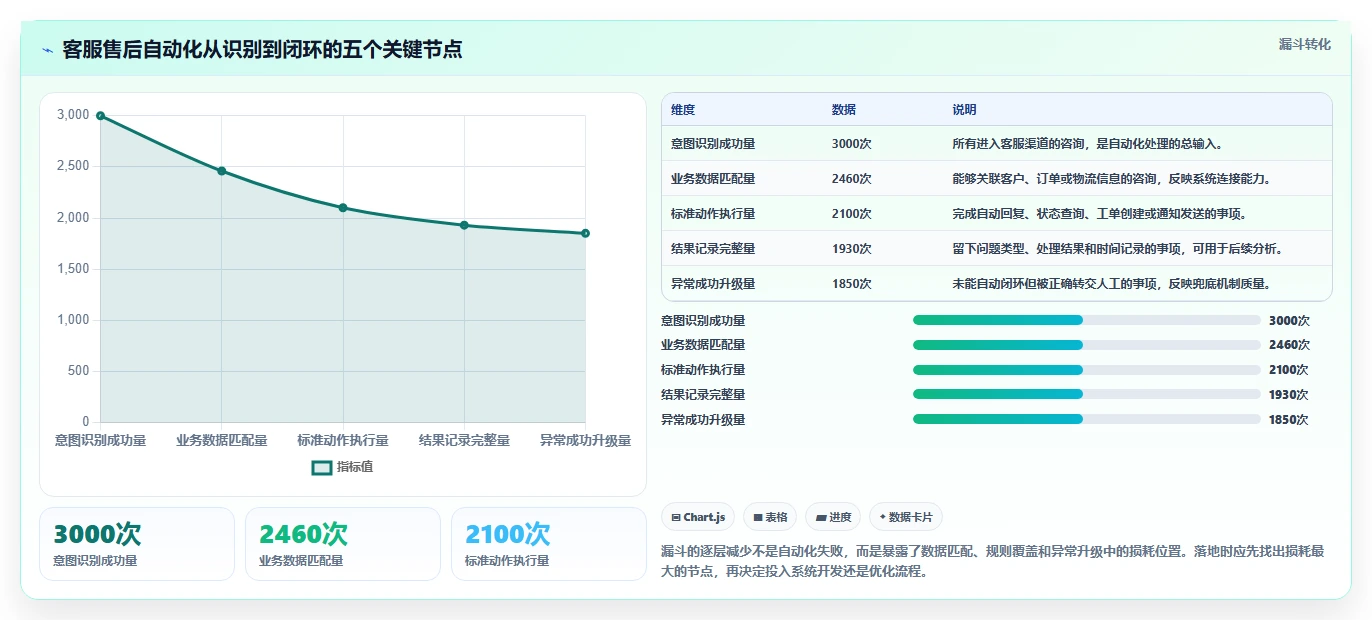Image resolution: width=1372 pixels, height=620 pixels.
Task: Click the 漏斗转化 tag in the header
Action: [x=1304, y=44]
